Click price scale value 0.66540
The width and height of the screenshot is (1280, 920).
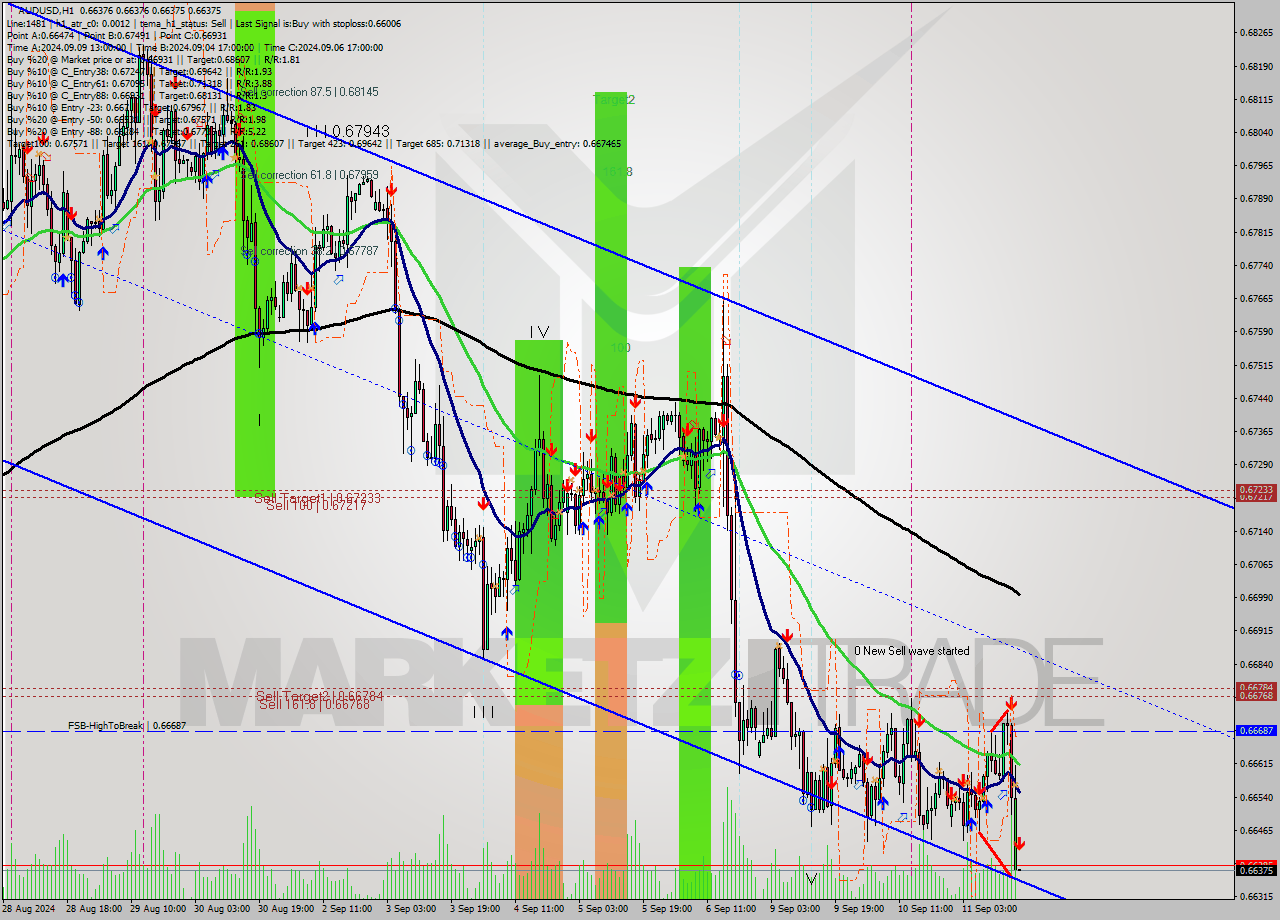click(1257, 797)
